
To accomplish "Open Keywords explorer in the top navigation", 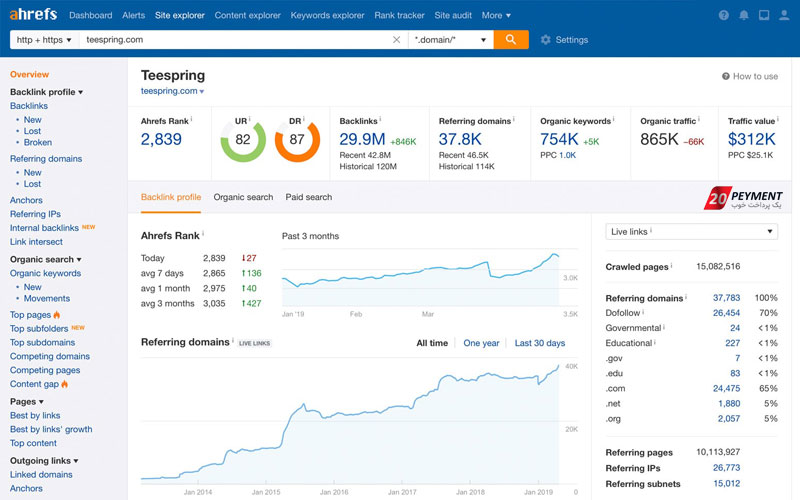I will 328,15.
